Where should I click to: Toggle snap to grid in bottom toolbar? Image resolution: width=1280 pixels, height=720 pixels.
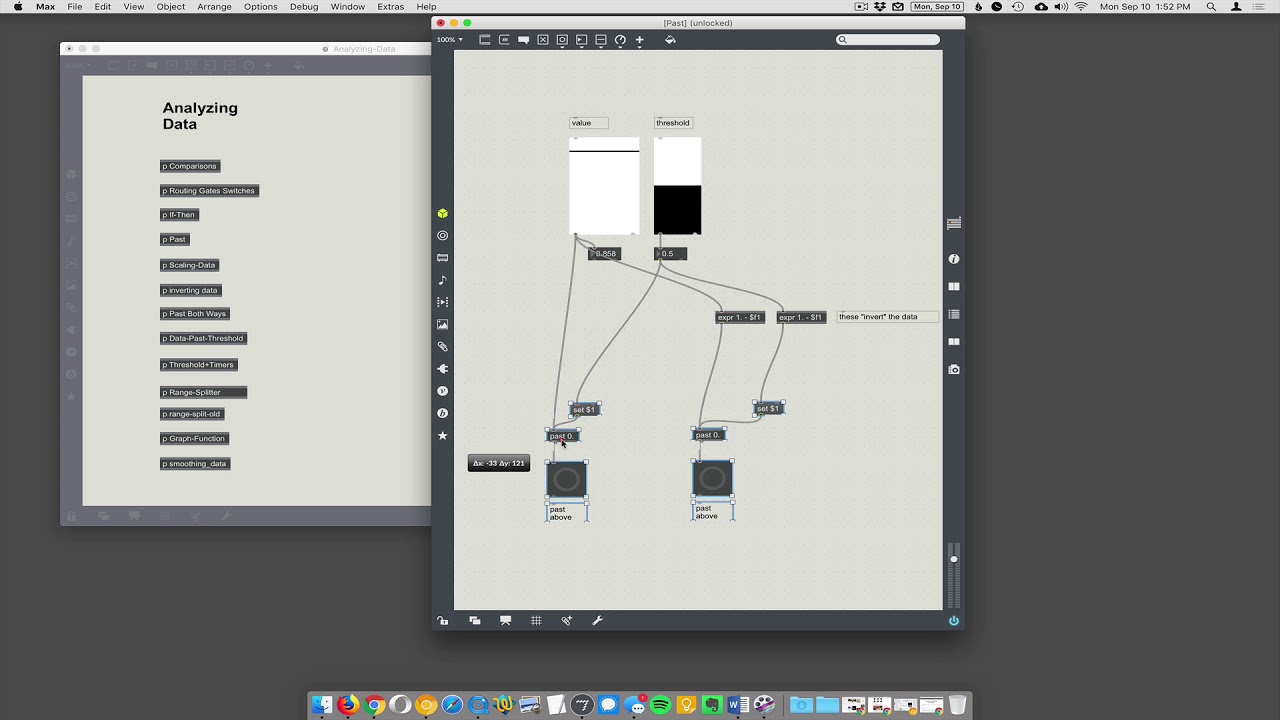[567, 621]
